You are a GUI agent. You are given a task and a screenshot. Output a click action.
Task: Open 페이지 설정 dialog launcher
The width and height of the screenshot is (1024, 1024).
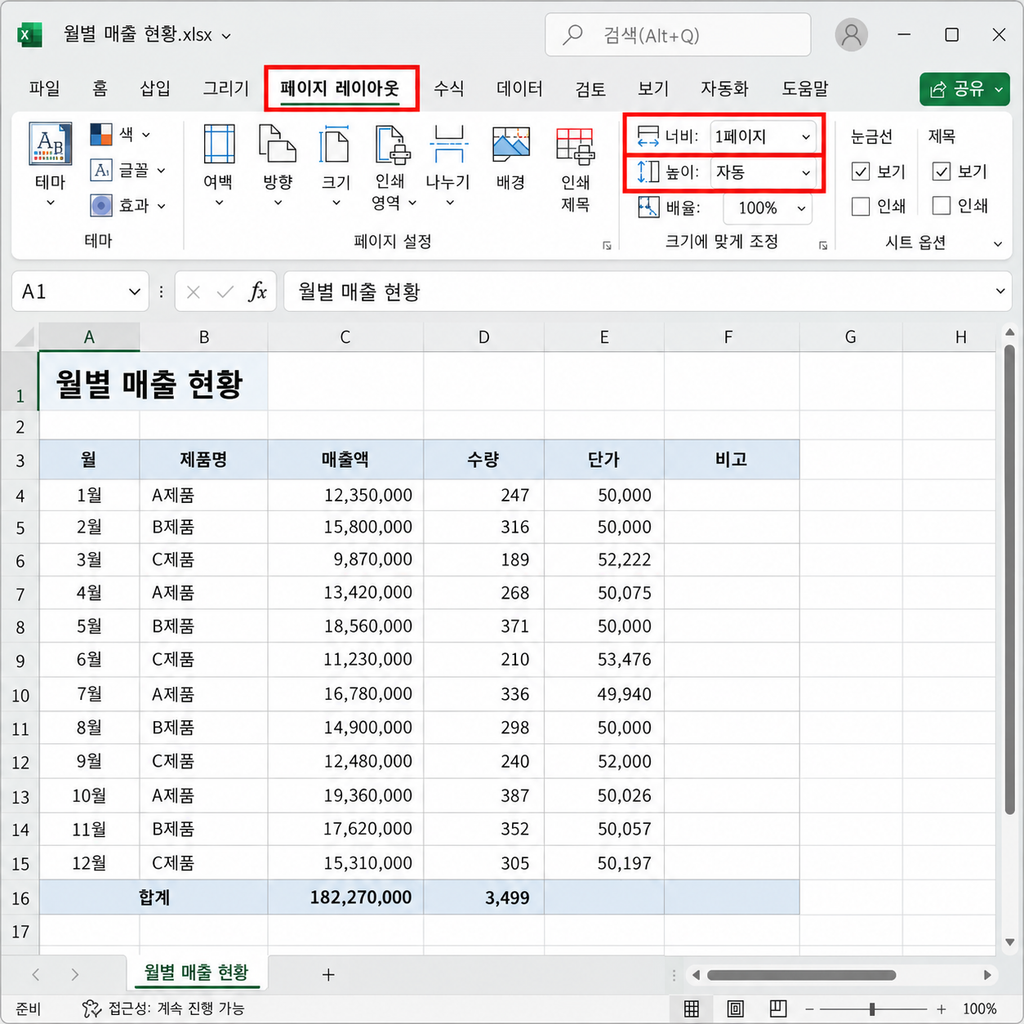pos(607,245)
